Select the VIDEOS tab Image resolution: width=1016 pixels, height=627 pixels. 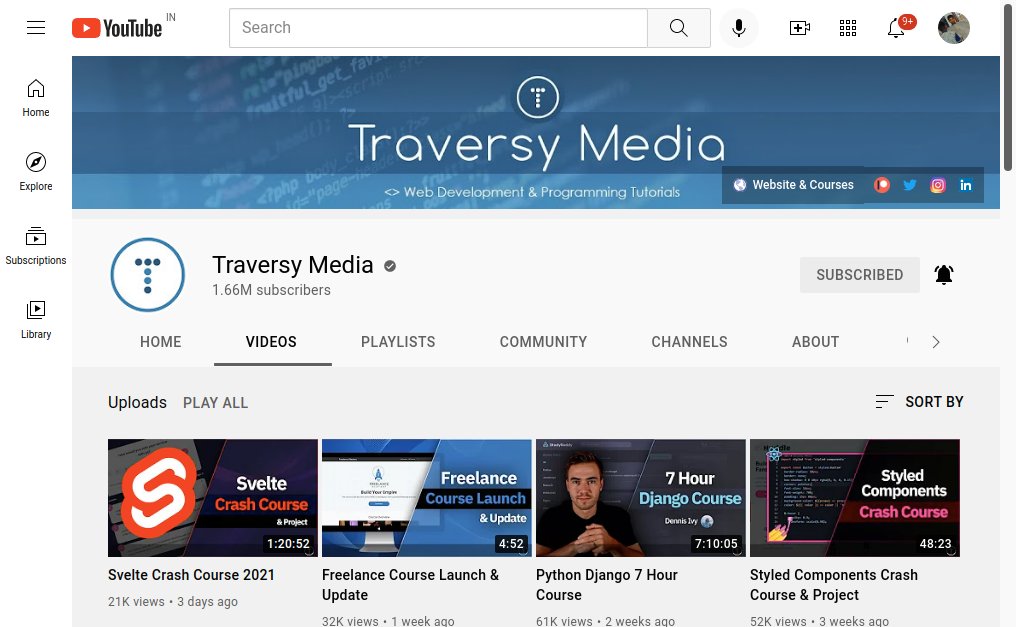coord(271,342)
